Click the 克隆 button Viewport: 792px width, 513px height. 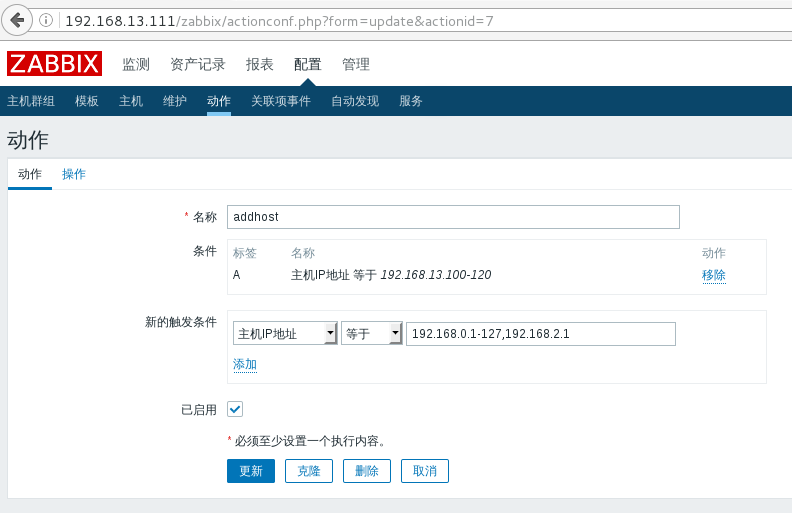309,471
